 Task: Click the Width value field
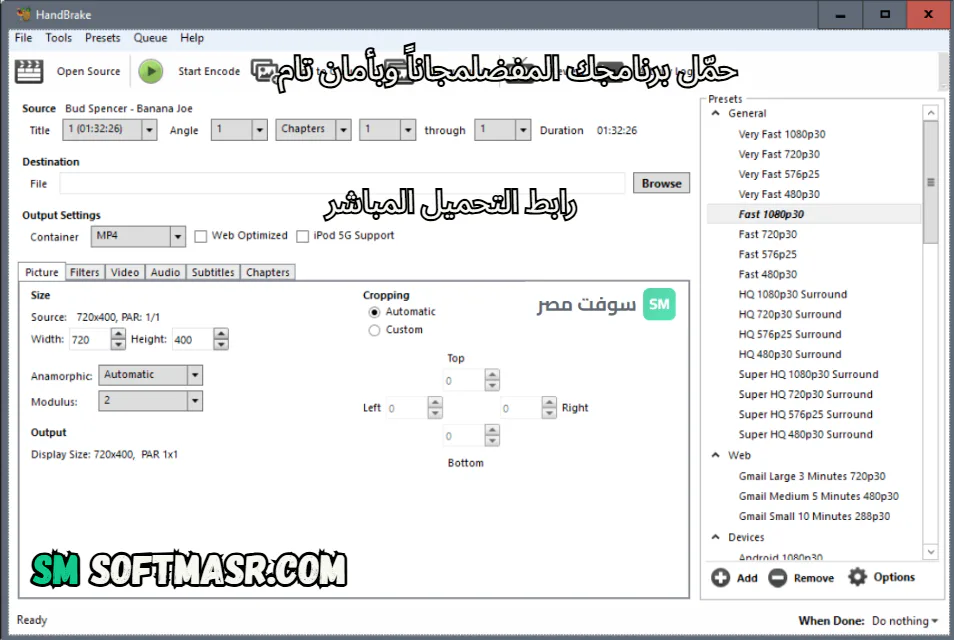[90, 339]
